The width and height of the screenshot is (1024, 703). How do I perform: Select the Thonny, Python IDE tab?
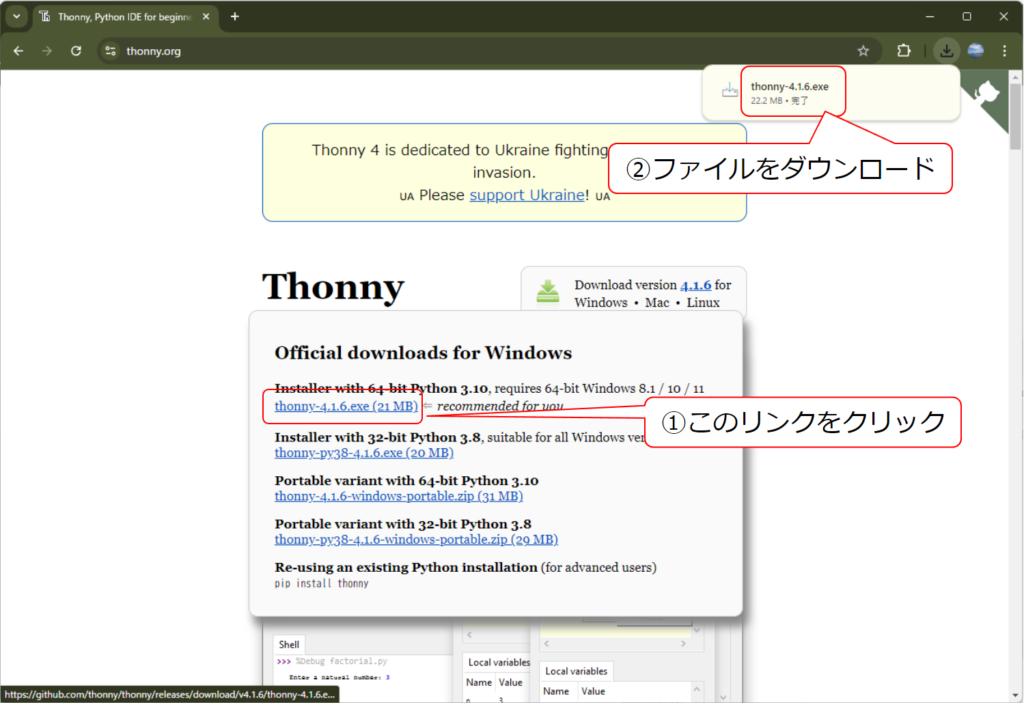(x=124, y=17)
